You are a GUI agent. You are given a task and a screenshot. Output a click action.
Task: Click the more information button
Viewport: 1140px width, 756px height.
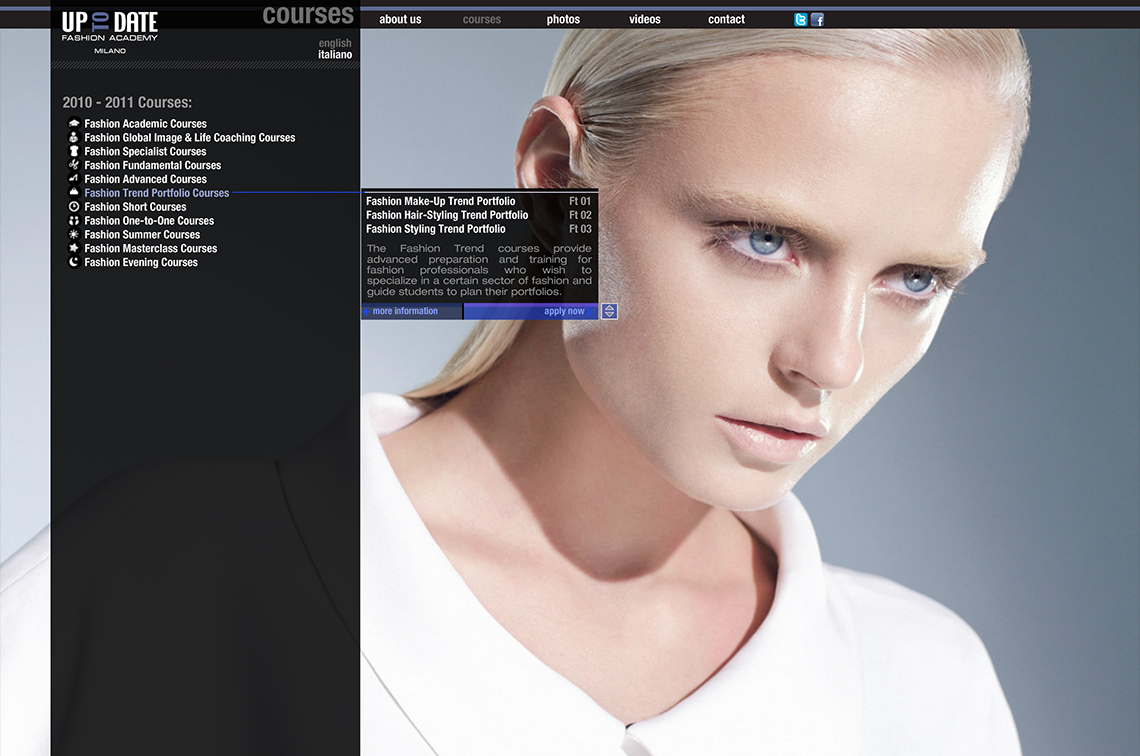(412, 311)
